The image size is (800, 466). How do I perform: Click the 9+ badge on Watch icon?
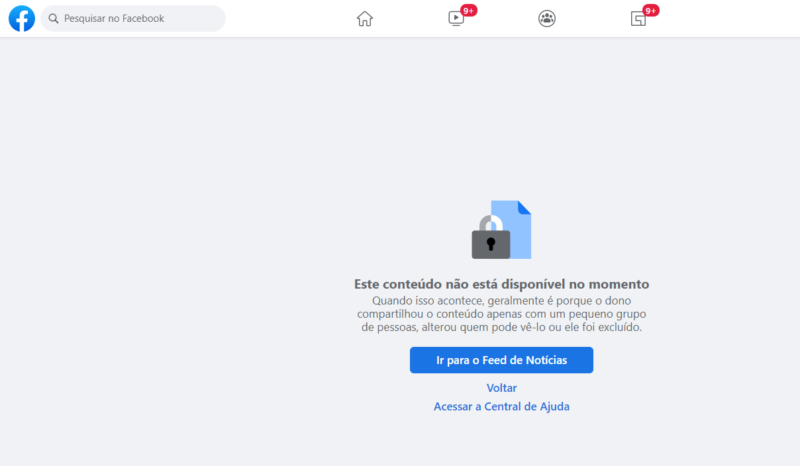click(469, 10)
